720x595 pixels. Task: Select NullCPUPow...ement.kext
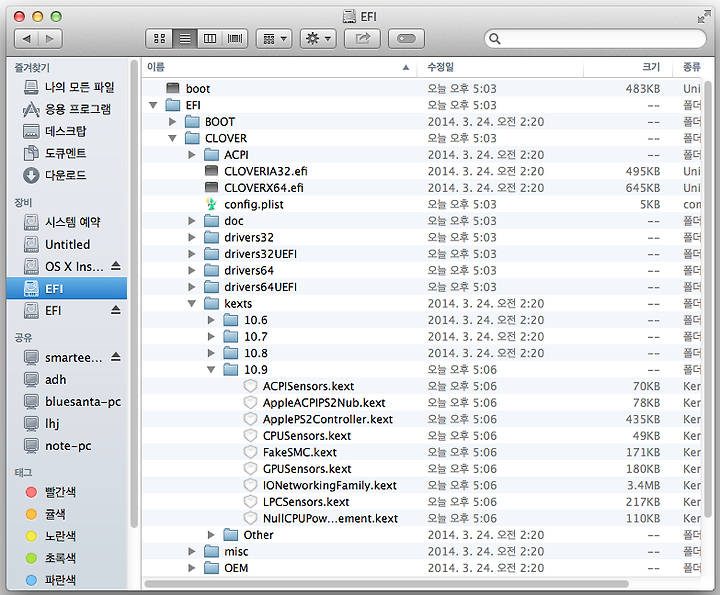click(x=330, y=518)
